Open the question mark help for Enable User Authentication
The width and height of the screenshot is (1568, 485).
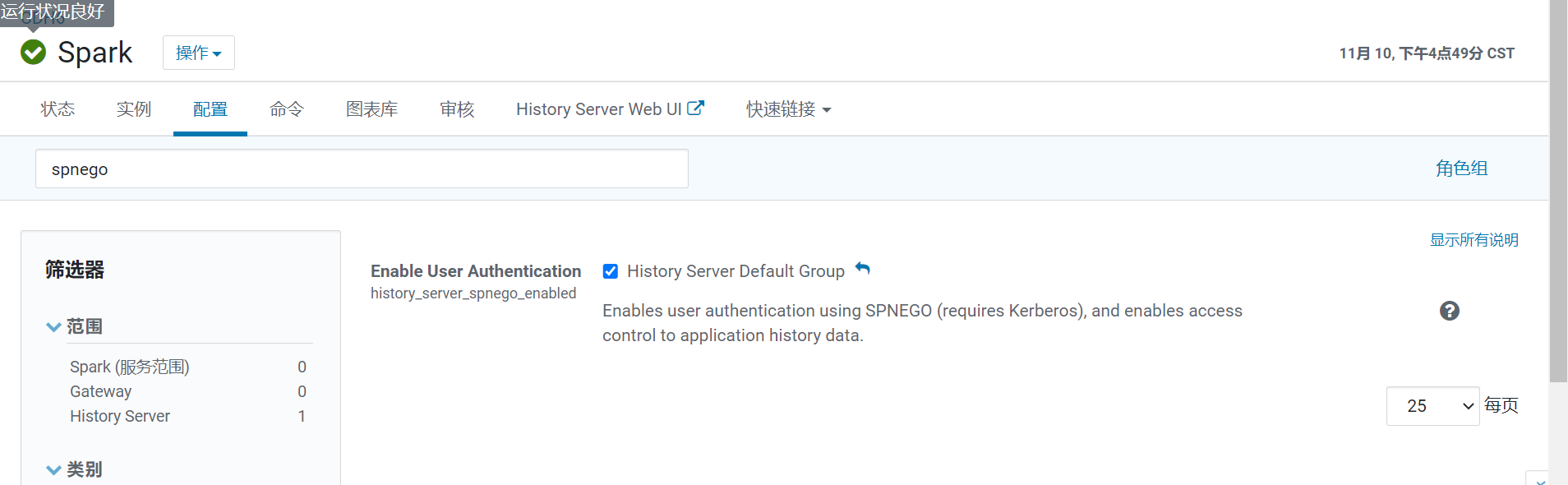tap(1450, 311)
